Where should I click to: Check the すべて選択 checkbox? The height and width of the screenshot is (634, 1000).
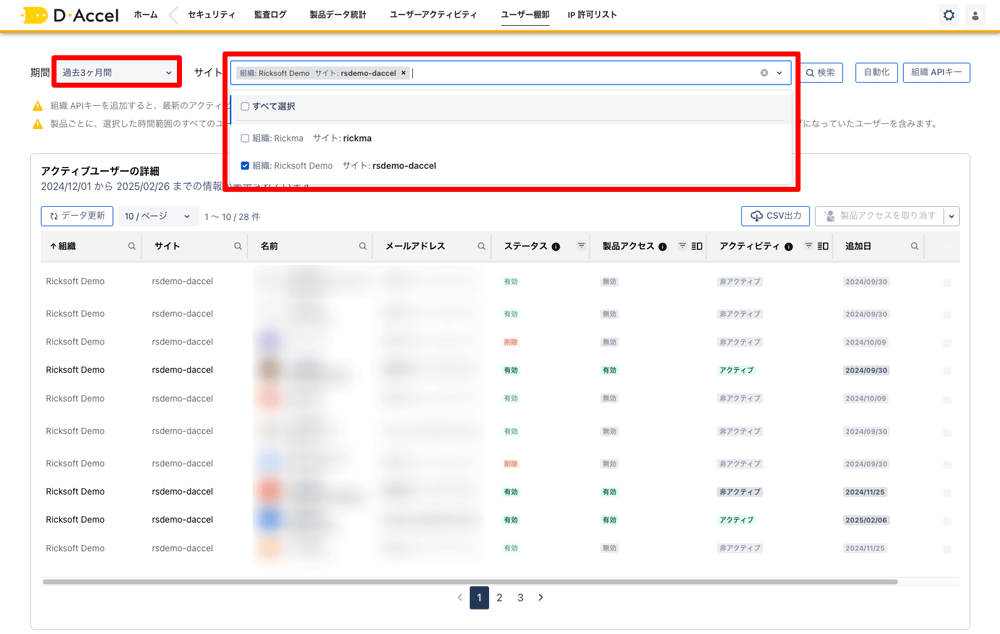point(245,107)
